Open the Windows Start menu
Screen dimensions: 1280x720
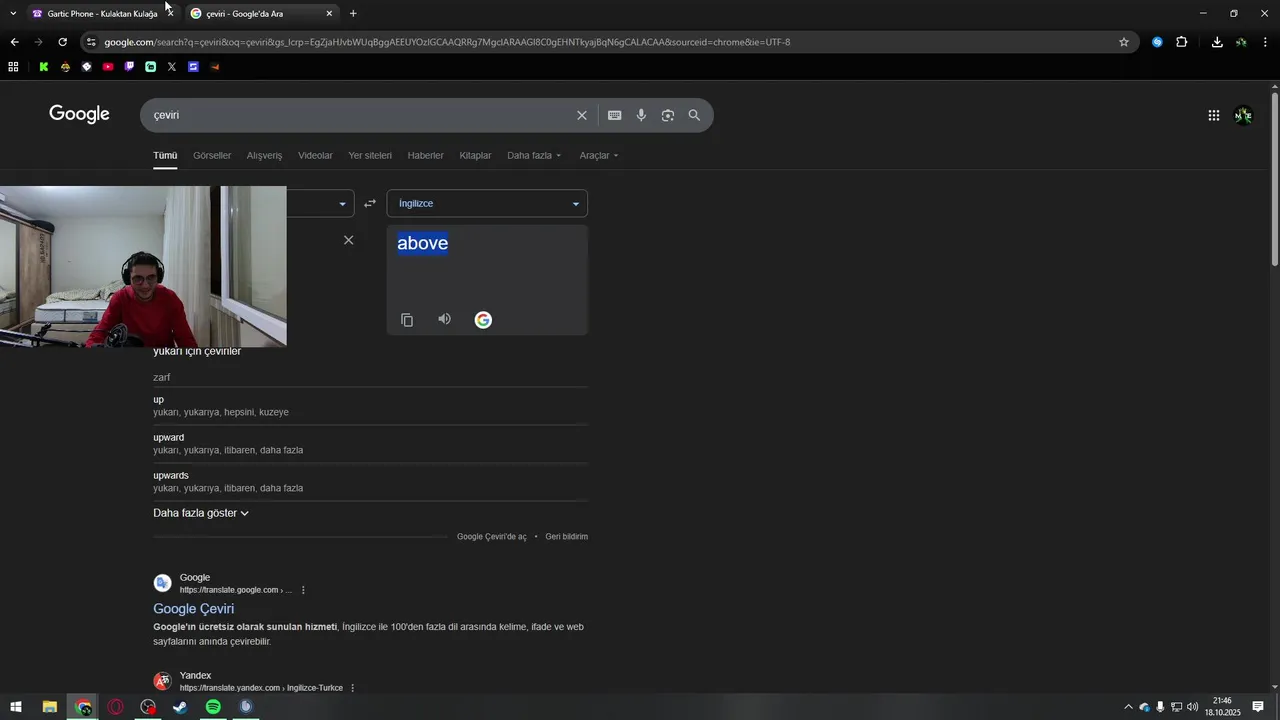[x=15, y=707]
